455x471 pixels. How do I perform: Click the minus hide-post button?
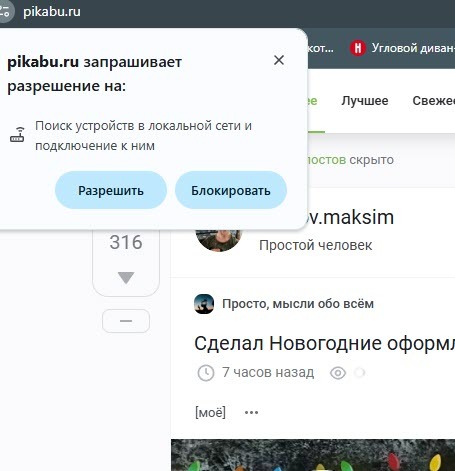[x=126, y=321]
